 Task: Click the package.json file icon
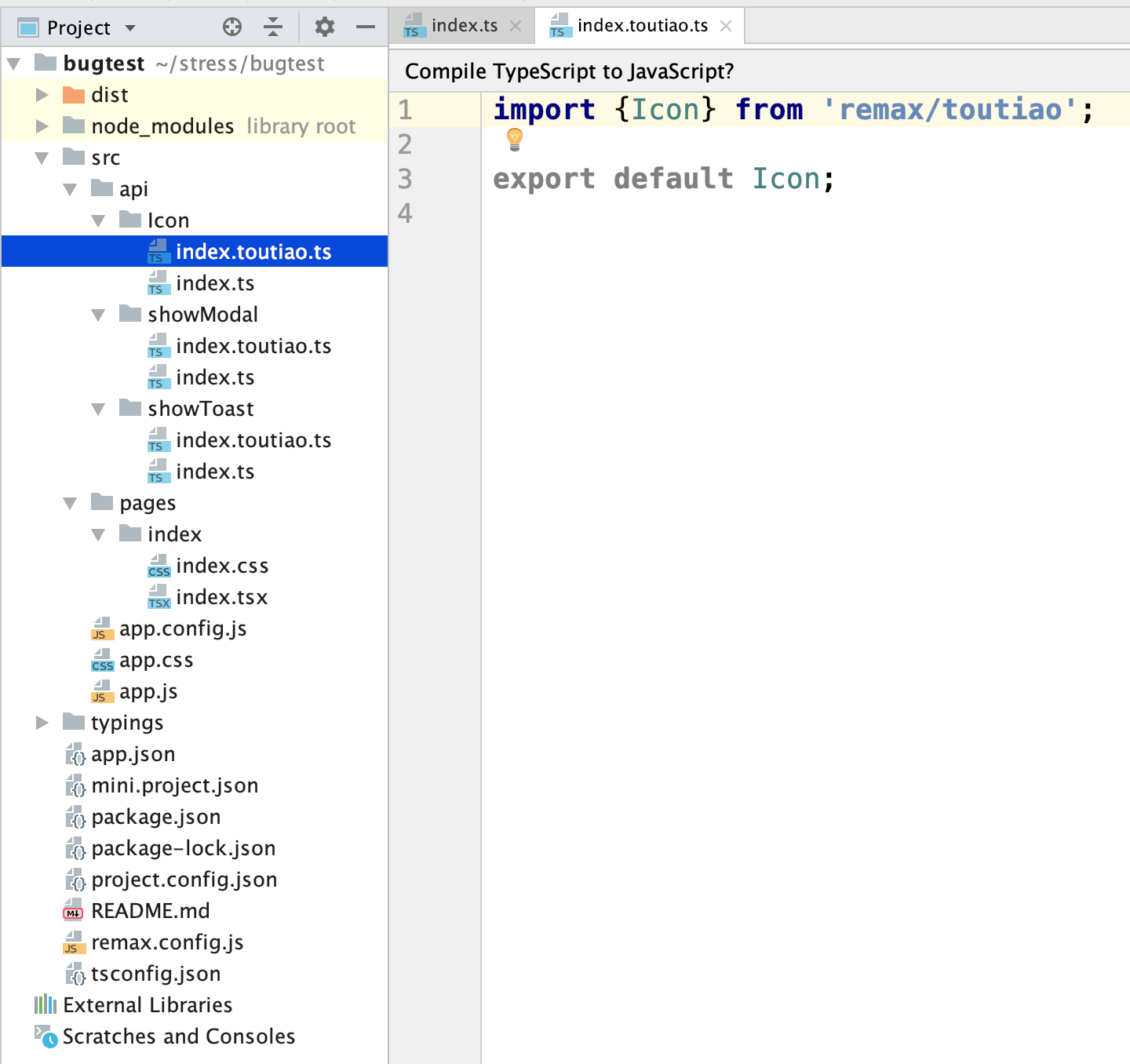[75, 817]
